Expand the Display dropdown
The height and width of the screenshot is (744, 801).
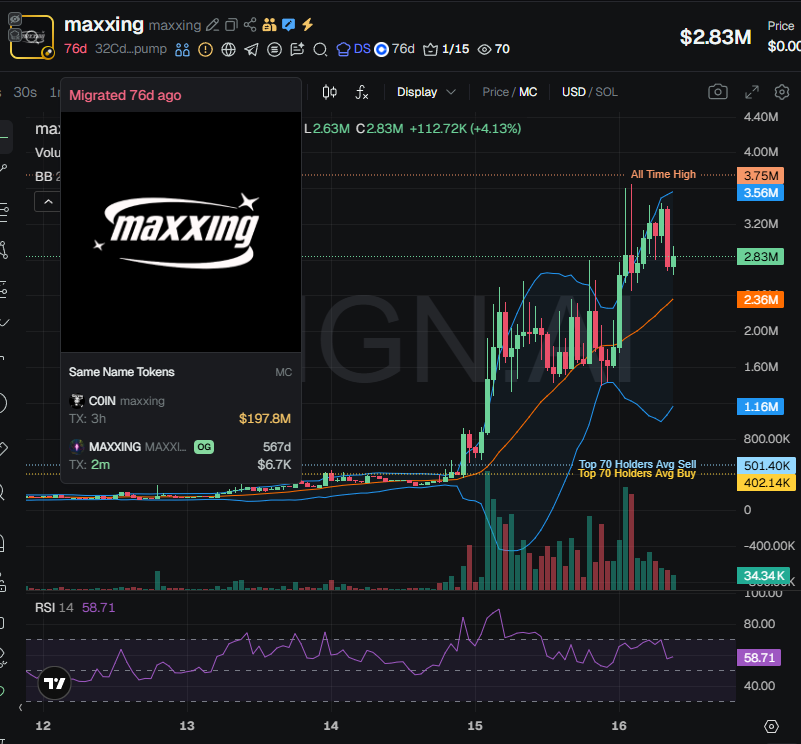pyautogui.click(x=426, y=92)
